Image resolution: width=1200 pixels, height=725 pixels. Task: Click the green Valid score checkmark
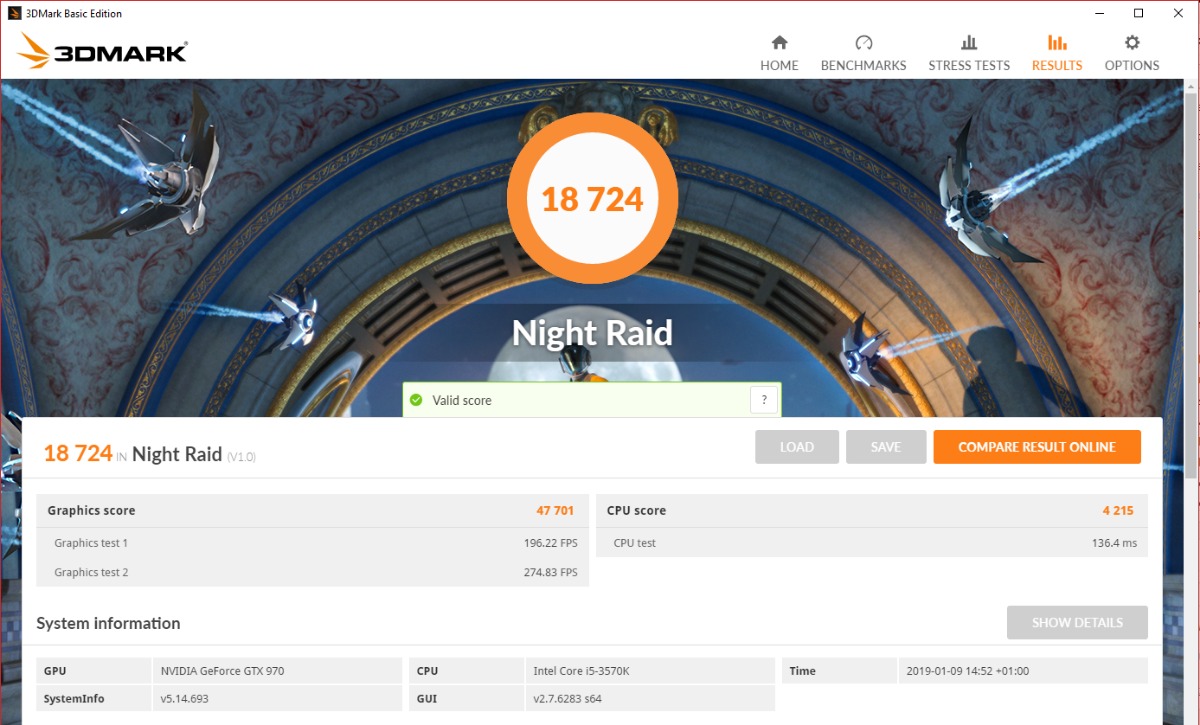[x=416, y=400]
